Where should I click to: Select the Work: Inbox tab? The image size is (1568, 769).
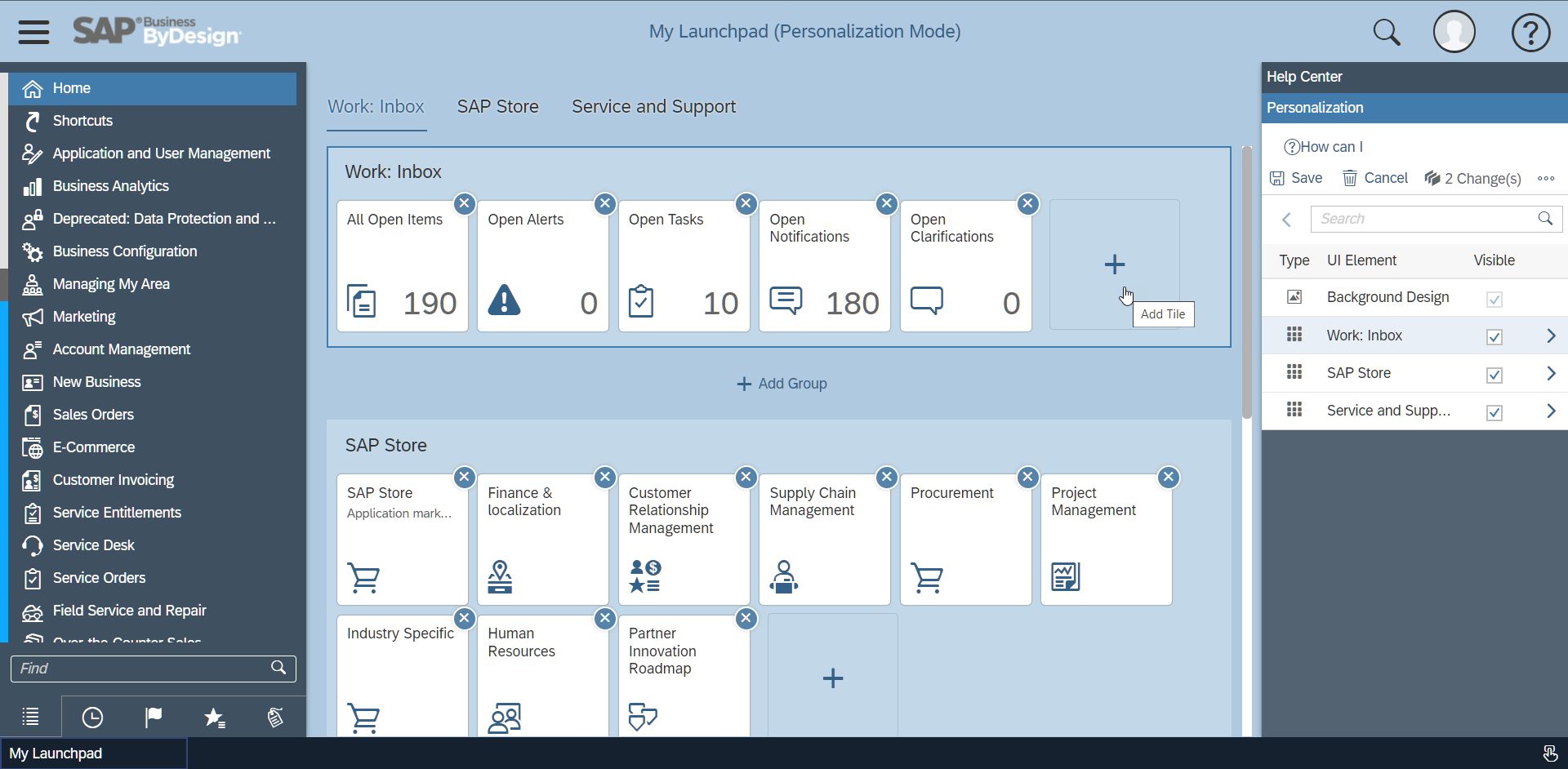click(x=376, y=107)
